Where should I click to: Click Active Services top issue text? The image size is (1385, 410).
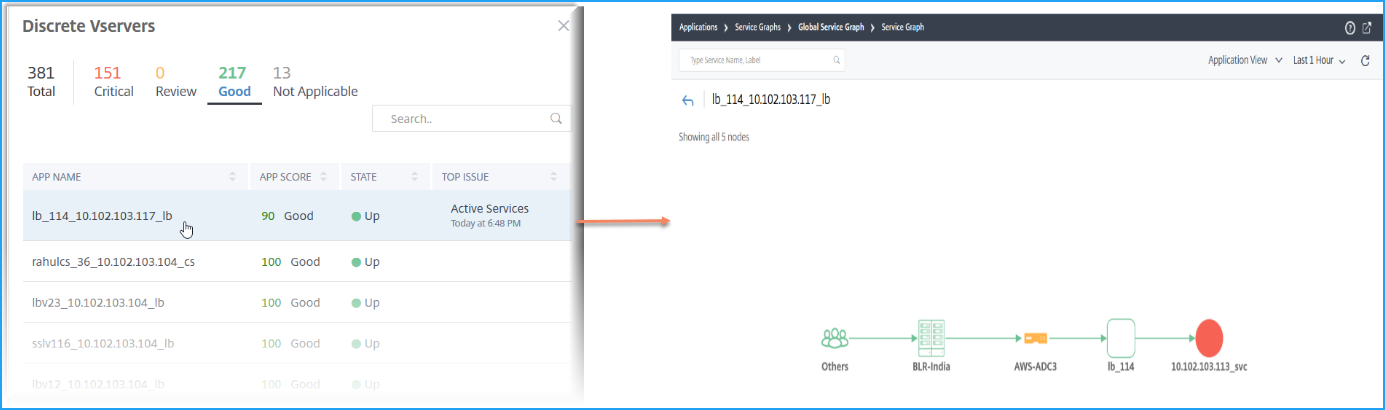click(490, 208)
